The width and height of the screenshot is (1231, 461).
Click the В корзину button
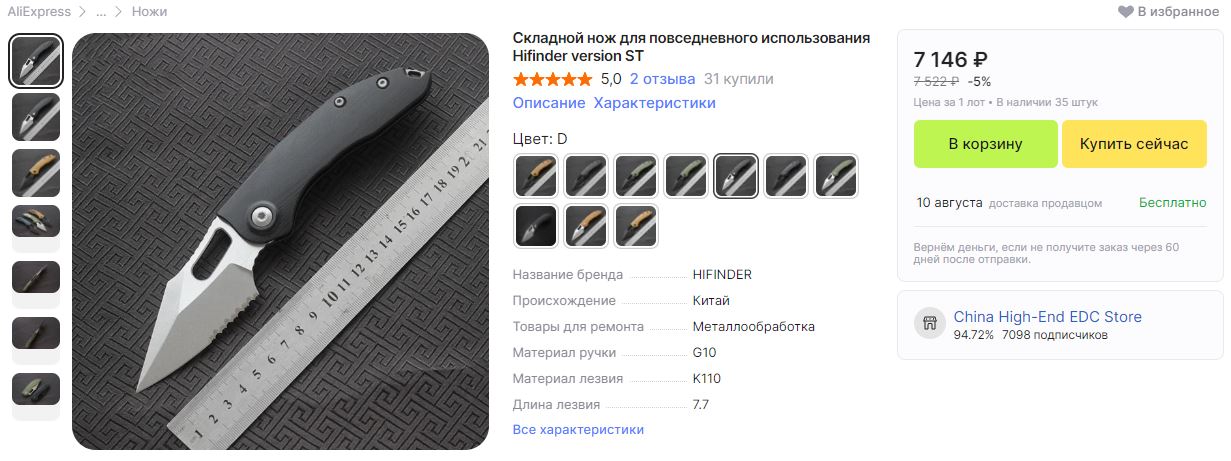point(985,144)
